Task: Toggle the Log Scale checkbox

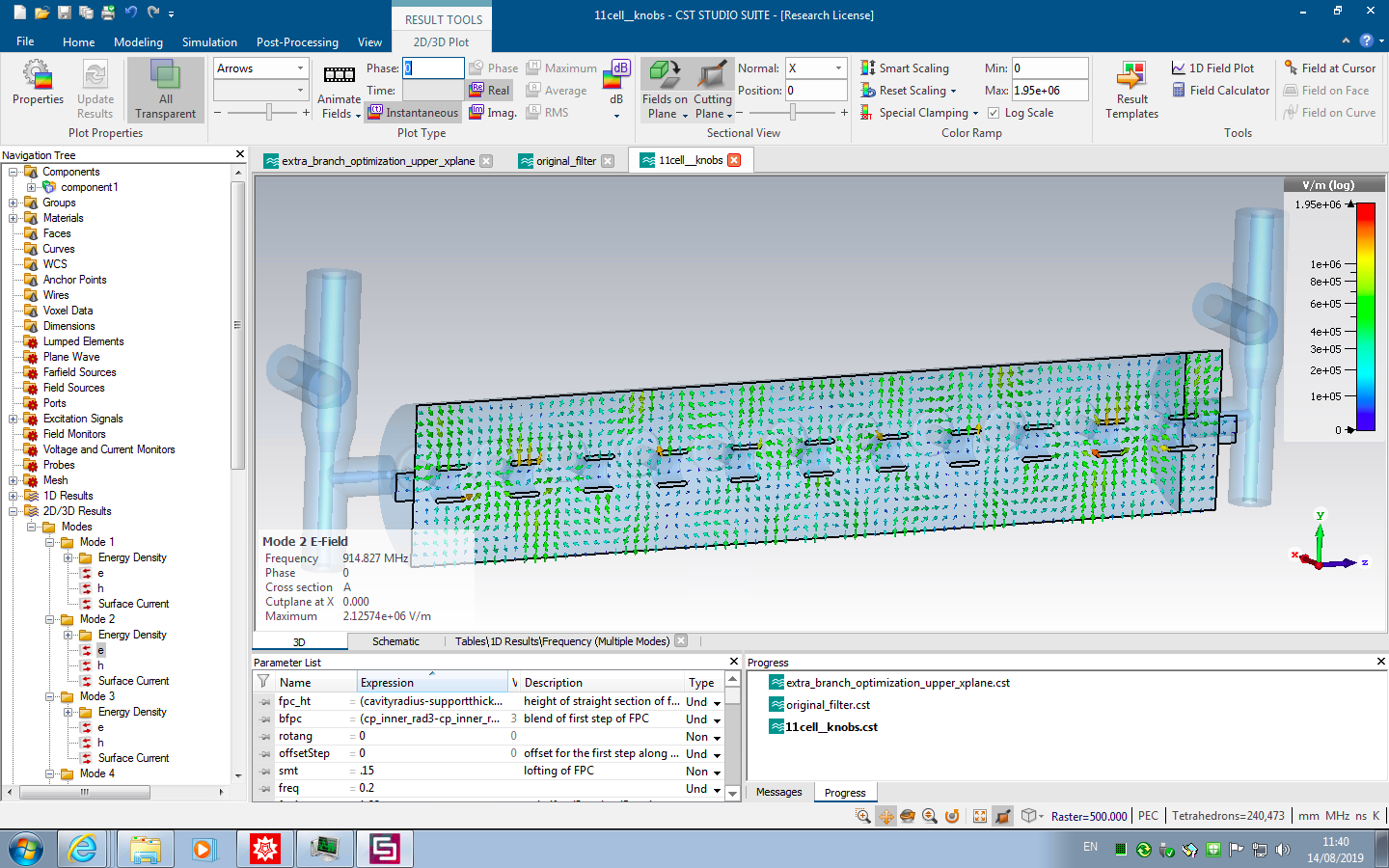Action: (x=994, y=113)
